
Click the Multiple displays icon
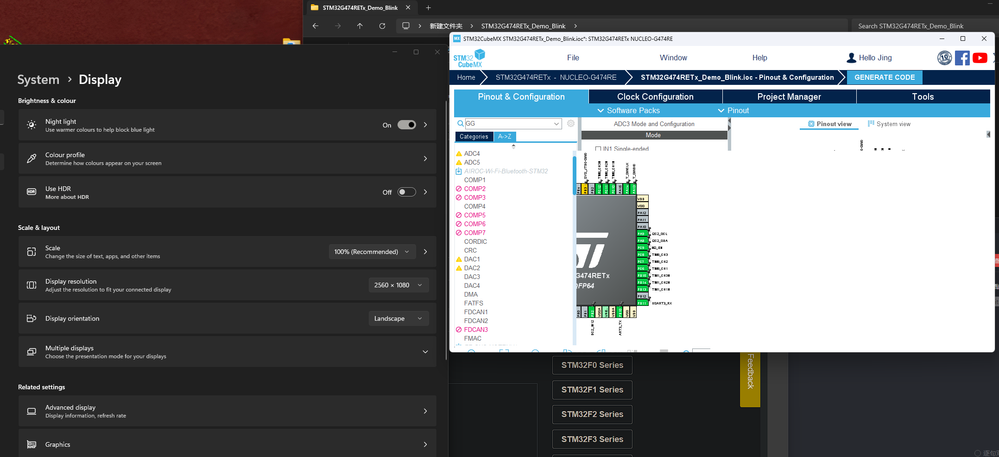click(x=31, y=352)
